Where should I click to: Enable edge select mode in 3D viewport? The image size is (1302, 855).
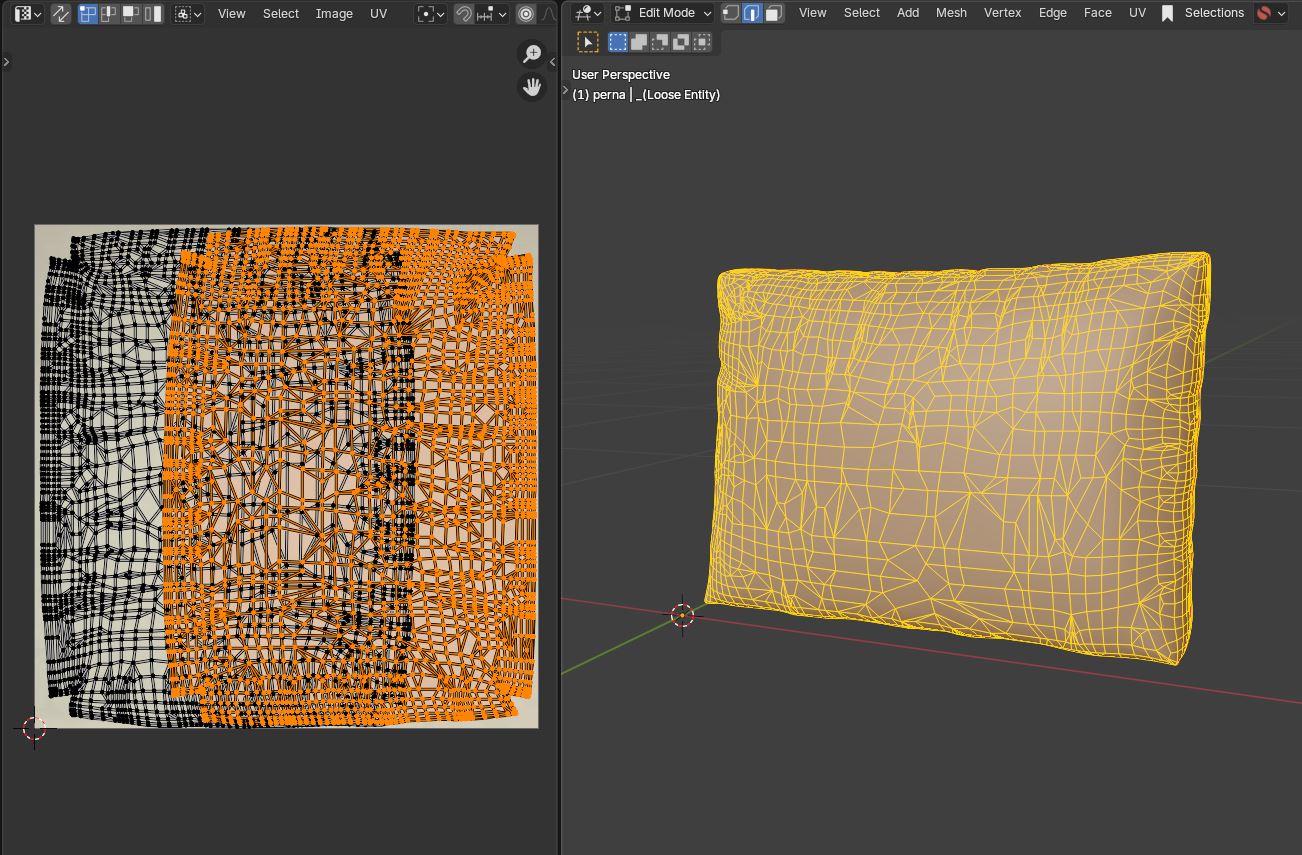(752, 13)
